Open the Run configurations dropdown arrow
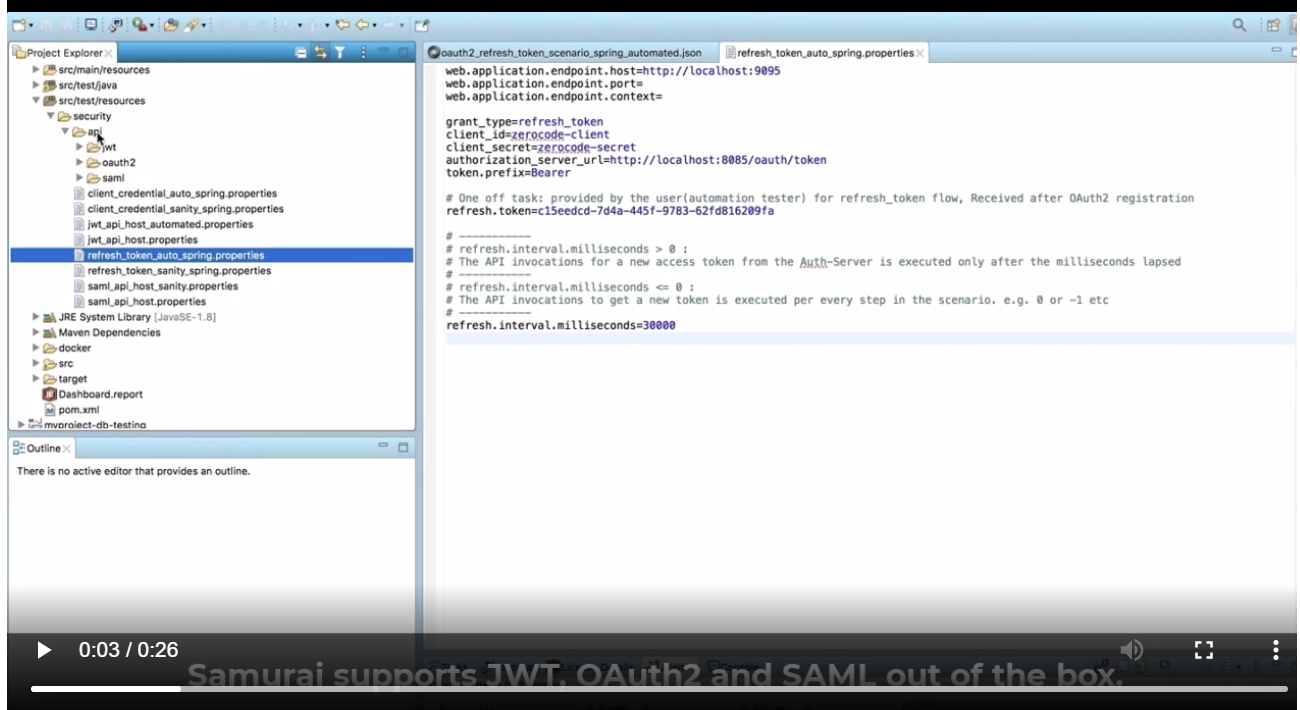The height and width of the screenshot is (710, 1300). pos(152,26)
